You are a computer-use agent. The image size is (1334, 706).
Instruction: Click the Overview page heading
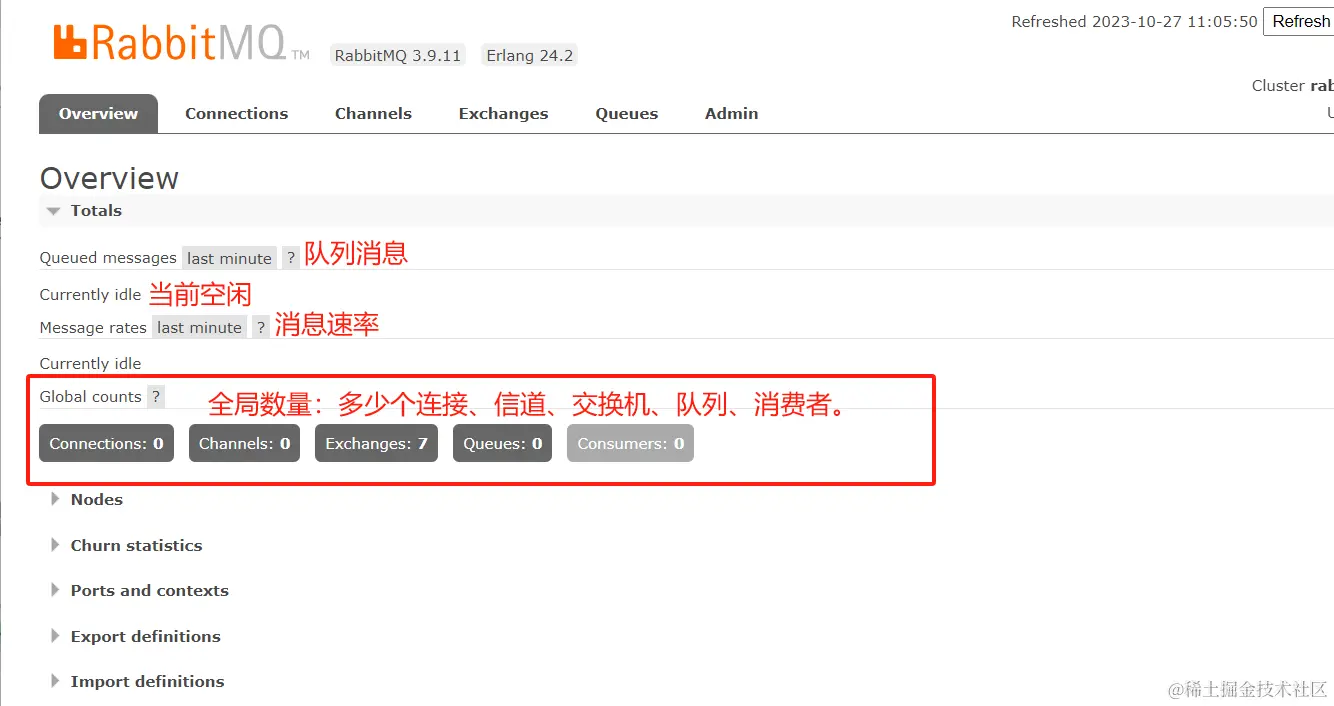pos(109,178)
